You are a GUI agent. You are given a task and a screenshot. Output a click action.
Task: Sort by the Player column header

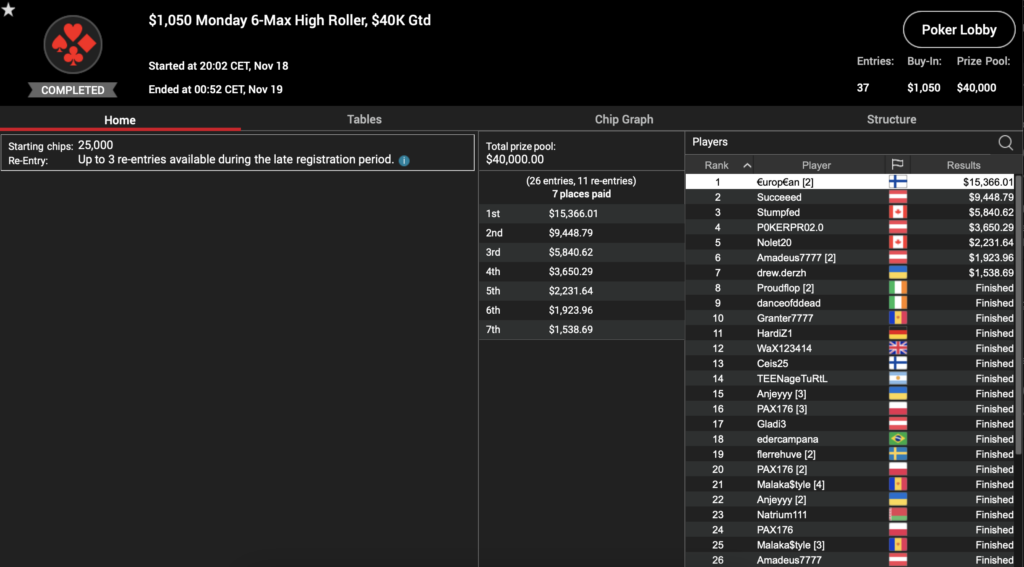click(816, 165)
